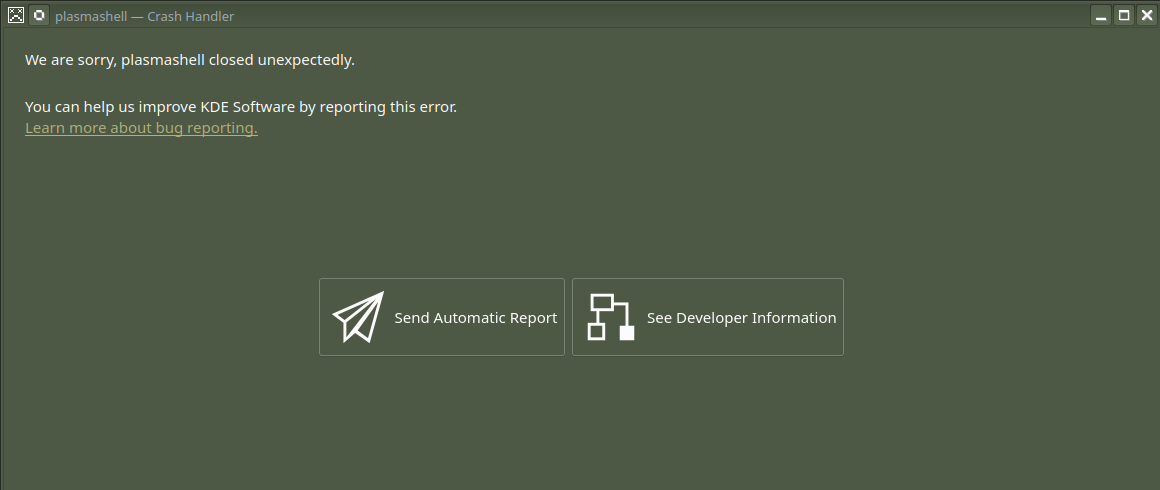Open See Developer Information

(x=708, y=317)
